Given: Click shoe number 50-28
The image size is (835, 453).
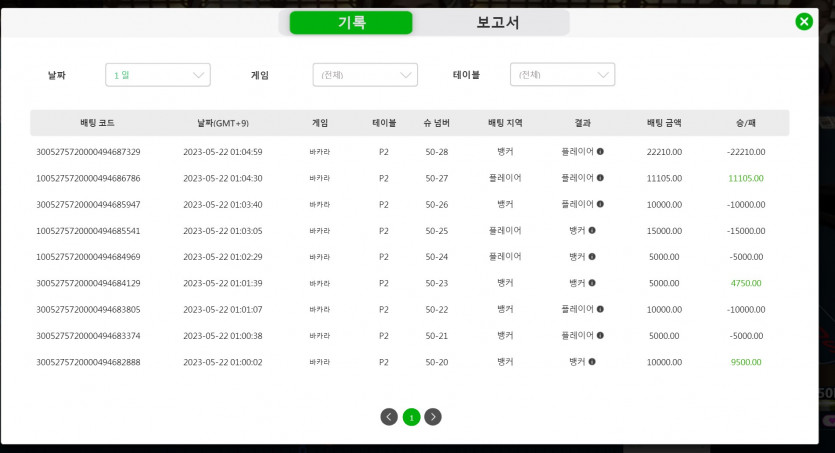Looking at the screenshot, I should click(437, 152).
